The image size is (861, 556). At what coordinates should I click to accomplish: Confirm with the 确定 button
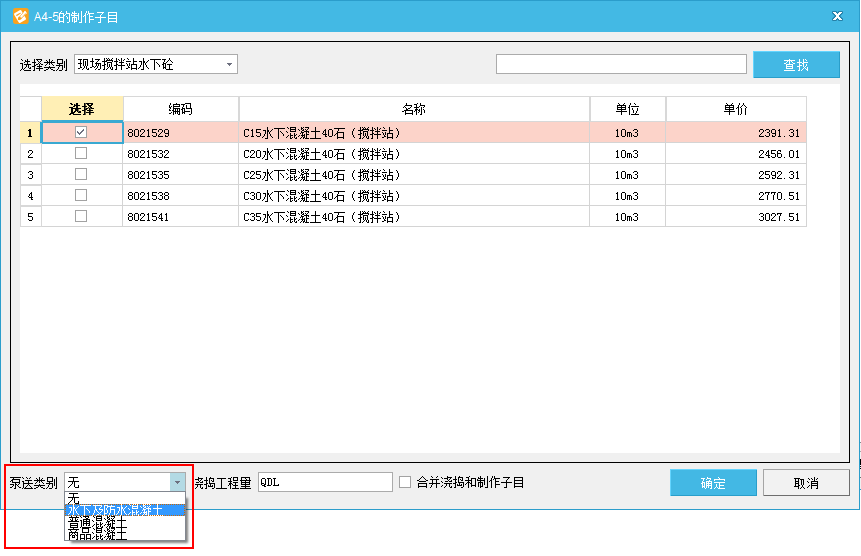click(x=713, y=483)
